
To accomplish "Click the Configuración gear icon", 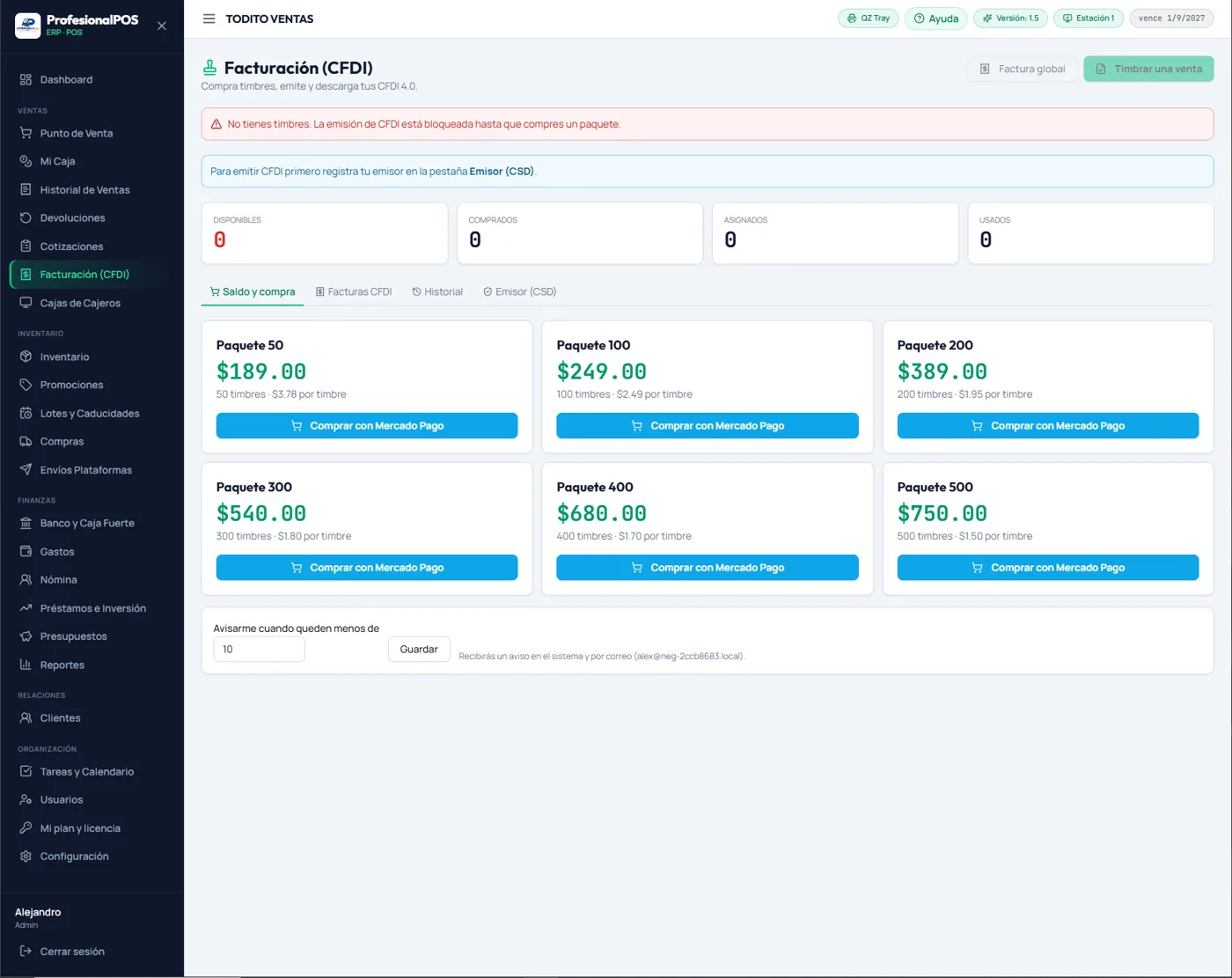I will point(26,857).
